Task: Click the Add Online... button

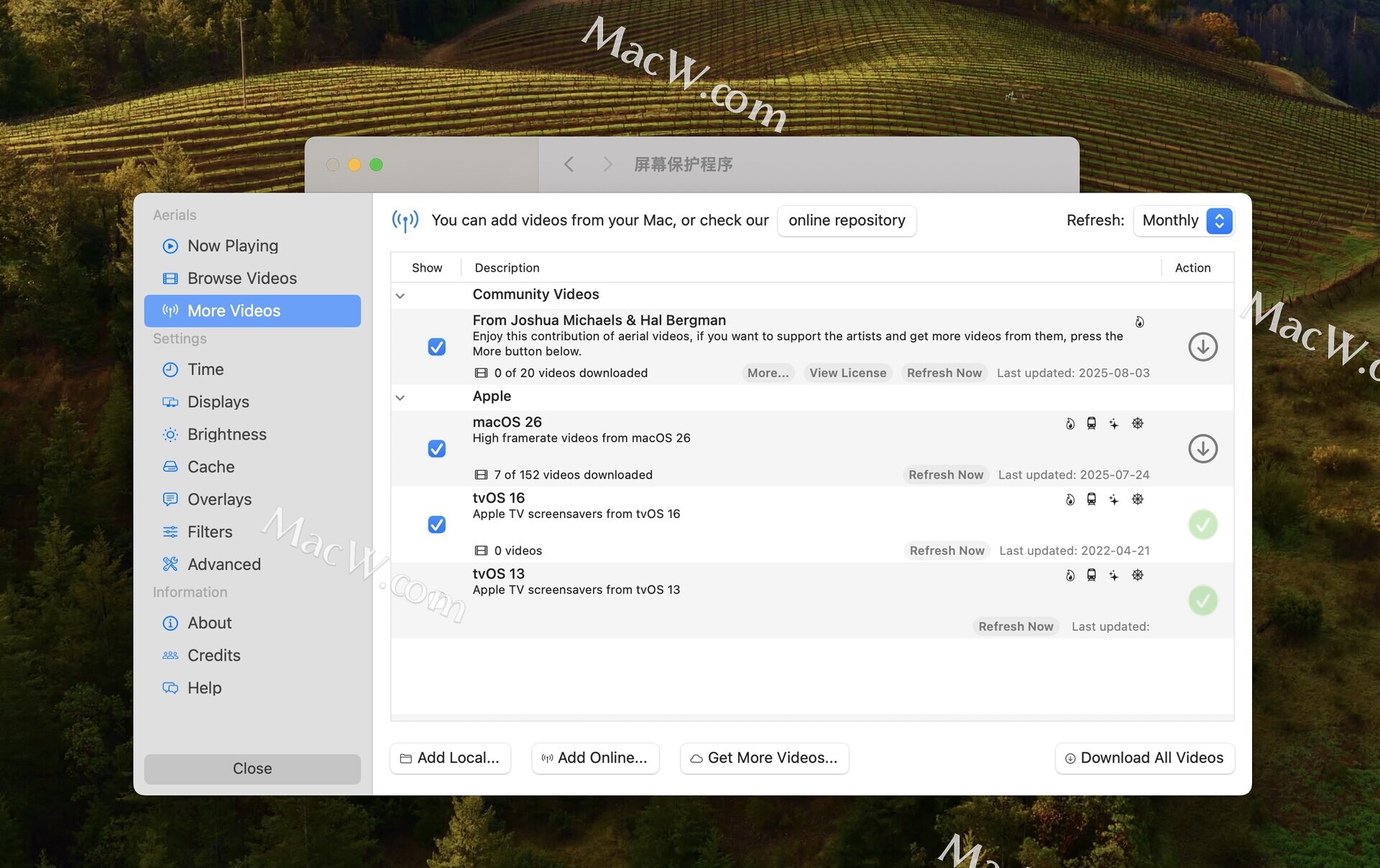Action: 595,758
